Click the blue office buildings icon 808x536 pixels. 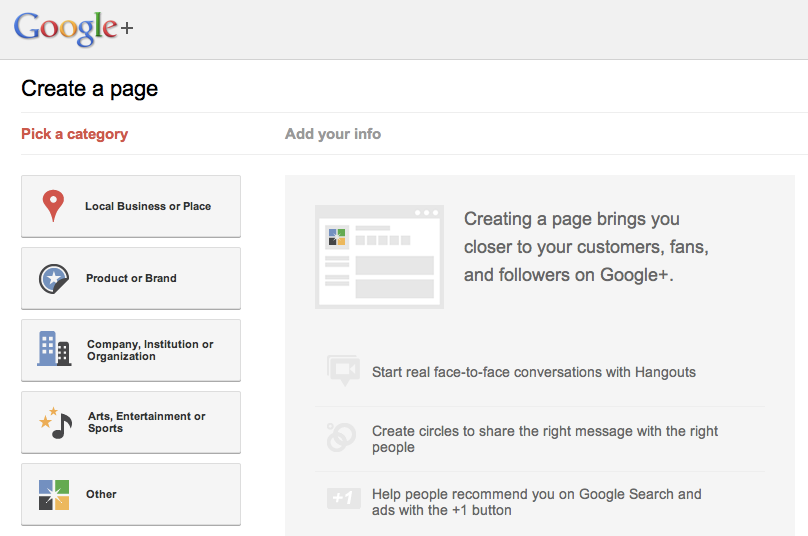pyautogui.click(x=54, y=349)
